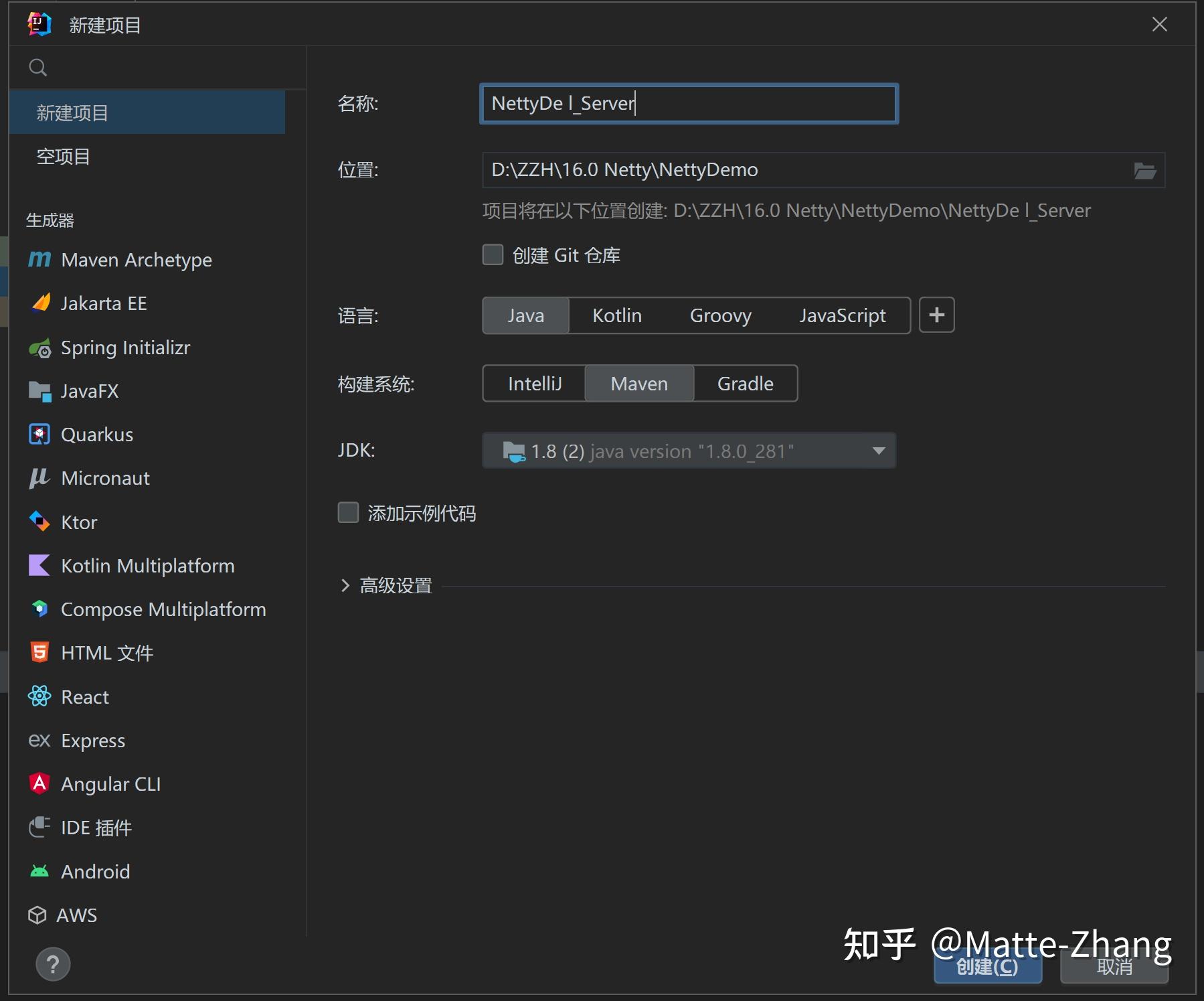Screen dimensions: 1204x1001
Task: Toggle the 添加示例代码 checkbox
Action: pyautogui.click(x=348, y=513)
